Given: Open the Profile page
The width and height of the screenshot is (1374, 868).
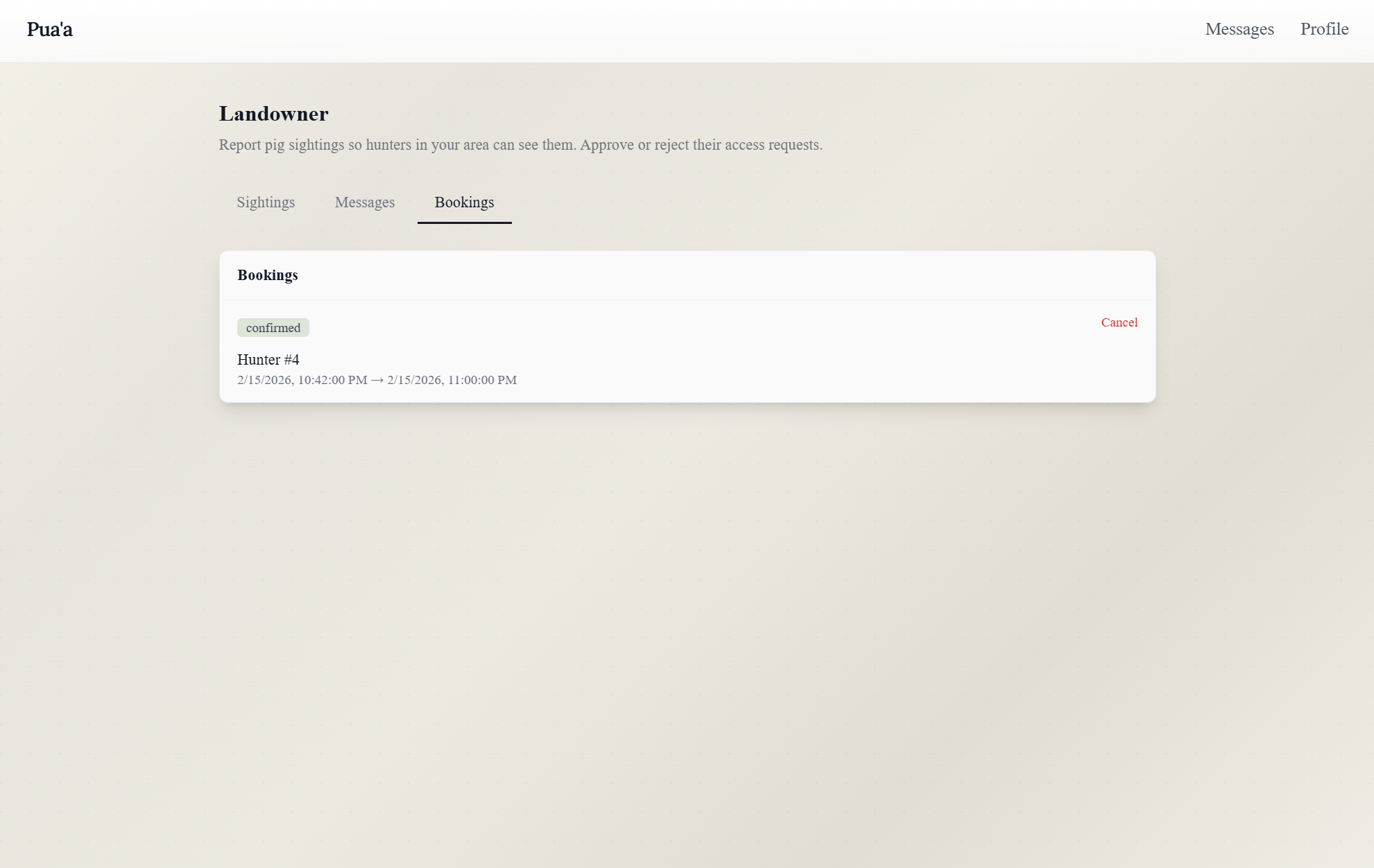Looking at the screenshot, I should pos(1323,29).
